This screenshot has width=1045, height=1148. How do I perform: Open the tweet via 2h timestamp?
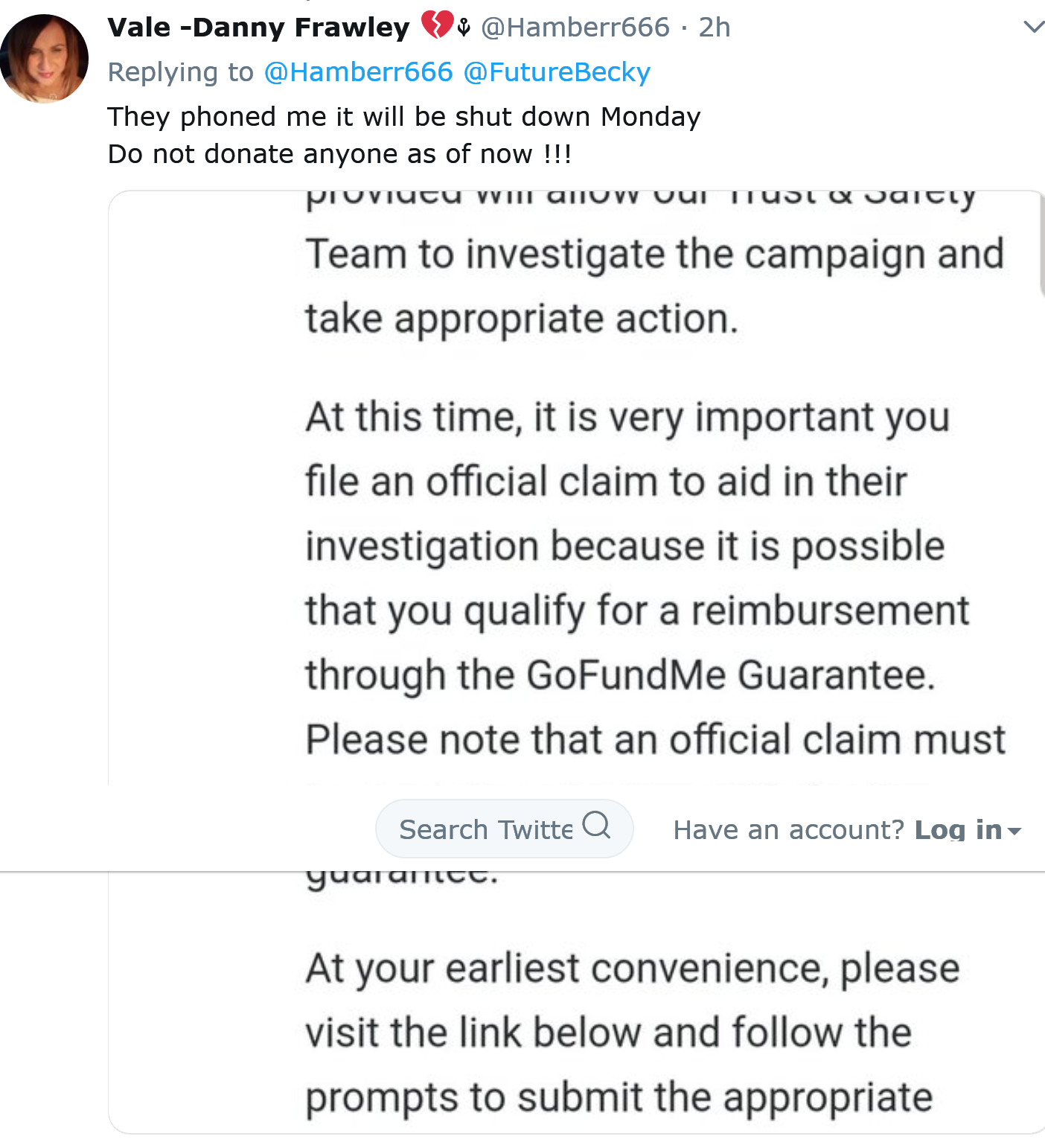715,28
